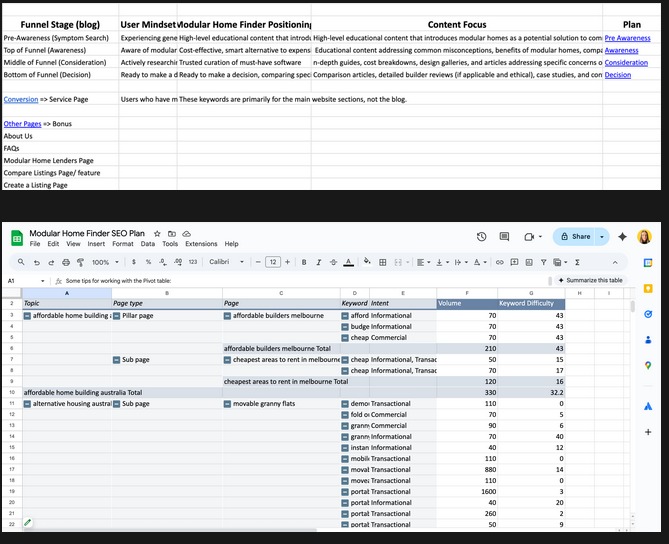669x544 pixels.
Task: Collapse the movable granny flats group
Action: pyautogui.click(x=228, y=403)
